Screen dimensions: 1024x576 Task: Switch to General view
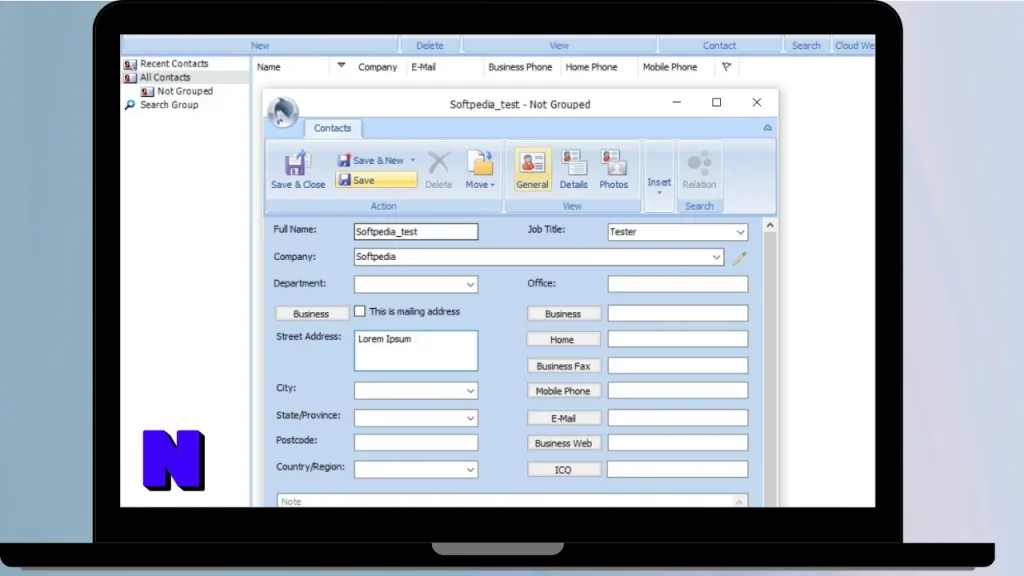[x=532, y=170]
